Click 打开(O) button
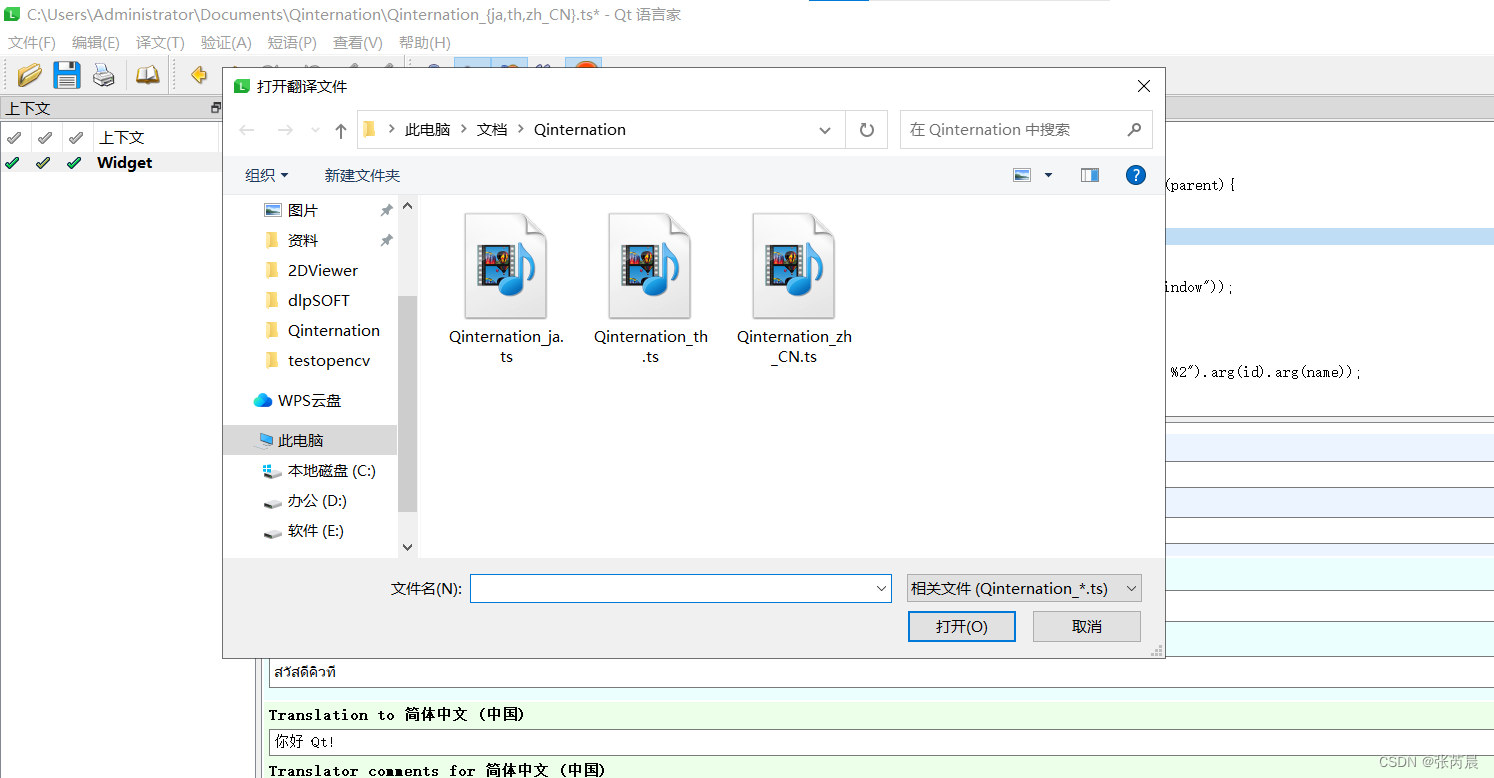The image size is (1494, 778). [962, 626]
